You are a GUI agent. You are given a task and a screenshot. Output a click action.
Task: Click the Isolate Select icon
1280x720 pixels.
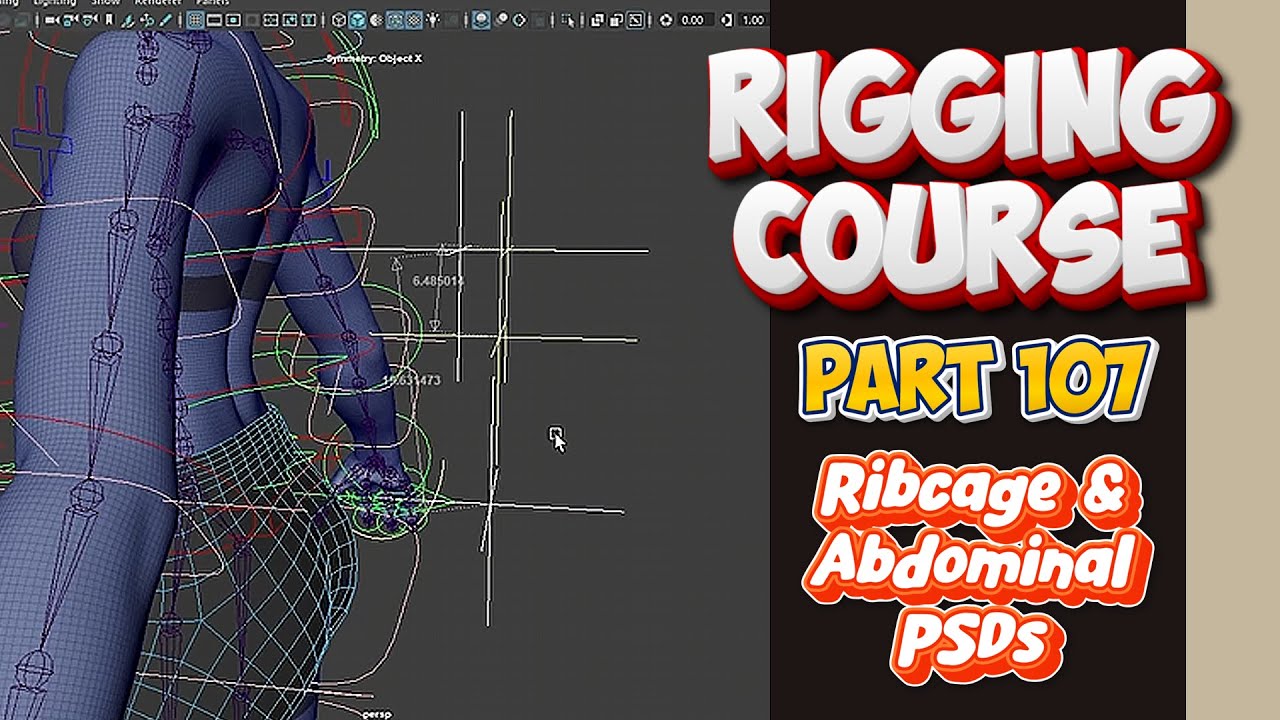point(567,20)
